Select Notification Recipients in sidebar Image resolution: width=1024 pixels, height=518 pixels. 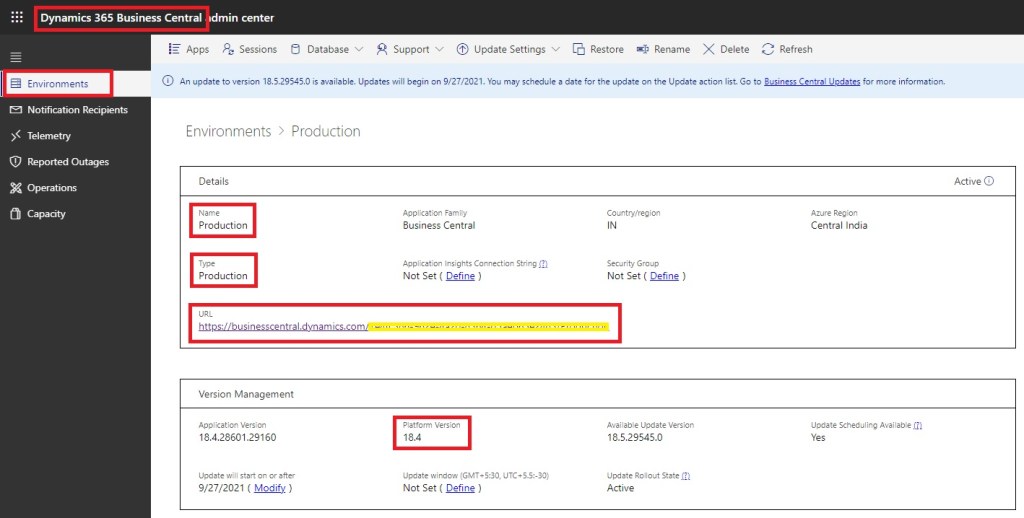coord(77,110)
